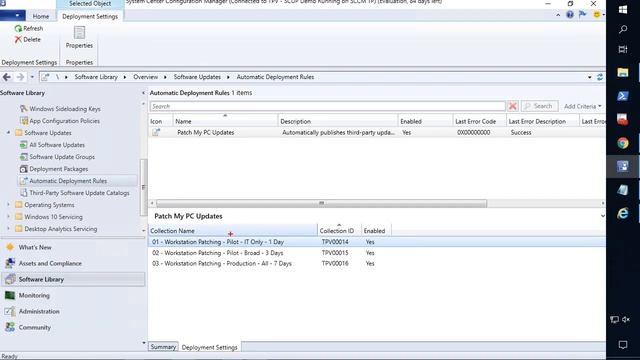The image size is (640, 360).
Task: Open App Configuration Policies node
Action: click(x=64, y=121)
